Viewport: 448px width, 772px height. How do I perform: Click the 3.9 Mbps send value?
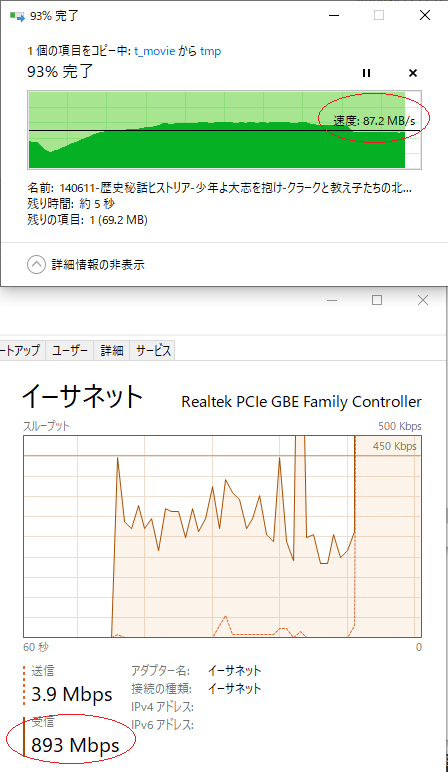point(72,694)
